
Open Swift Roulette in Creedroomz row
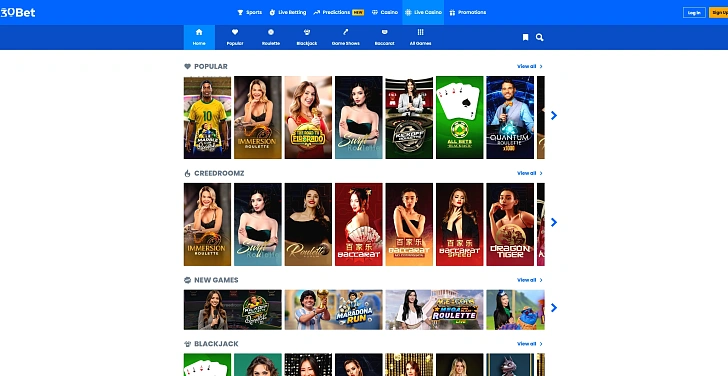tap(258, 224)
